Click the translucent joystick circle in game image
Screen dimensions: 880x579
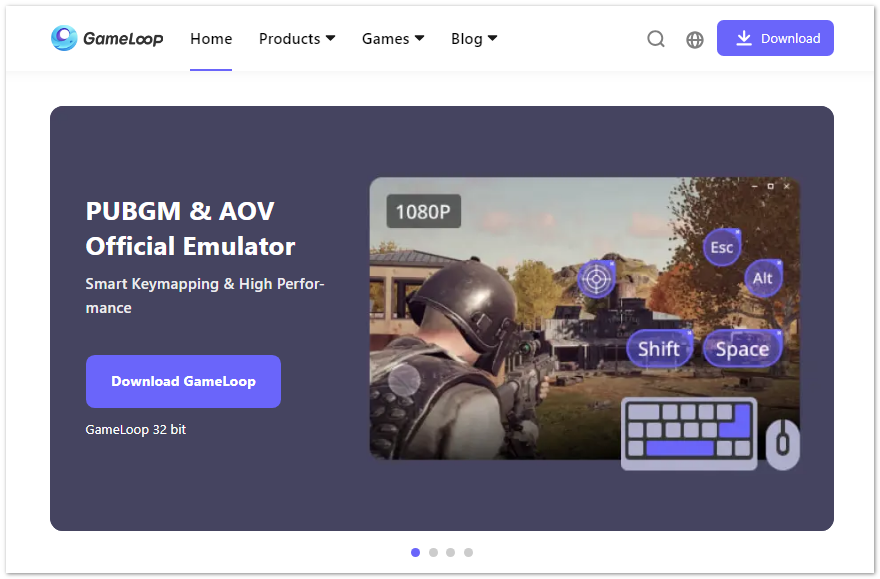[x=404, y=380]
